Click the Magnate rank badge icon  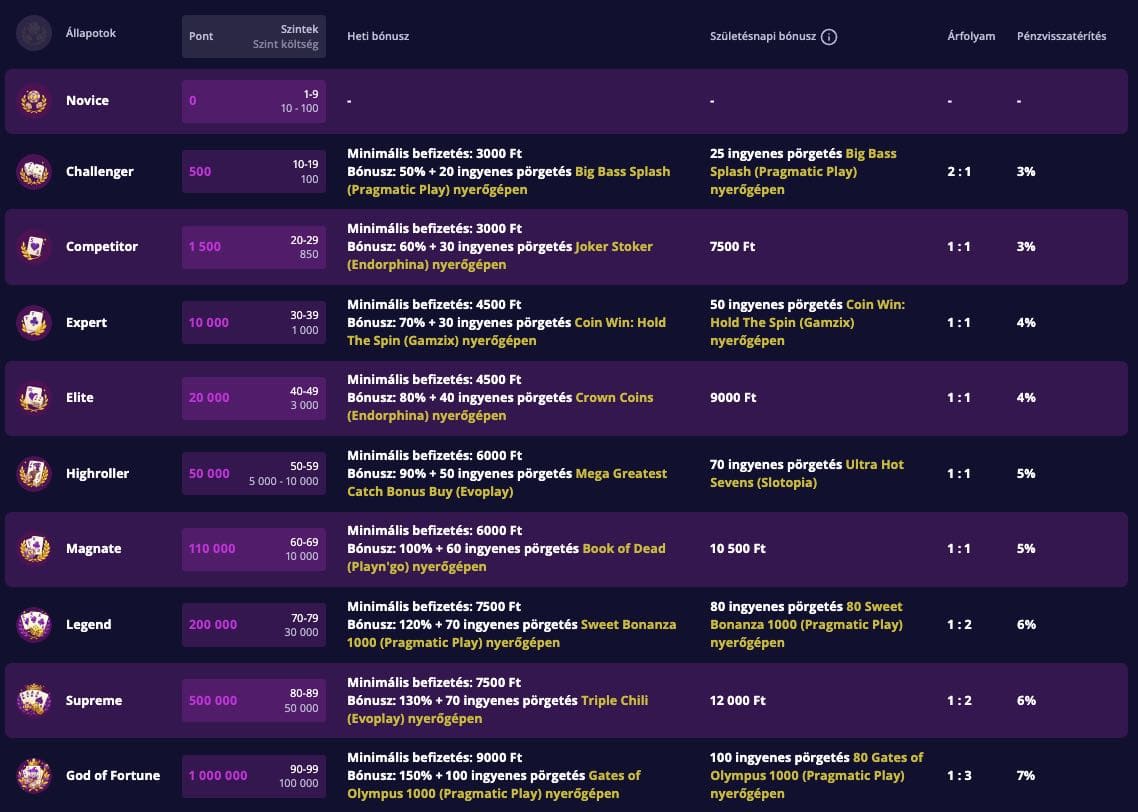(x=34, y=549)
